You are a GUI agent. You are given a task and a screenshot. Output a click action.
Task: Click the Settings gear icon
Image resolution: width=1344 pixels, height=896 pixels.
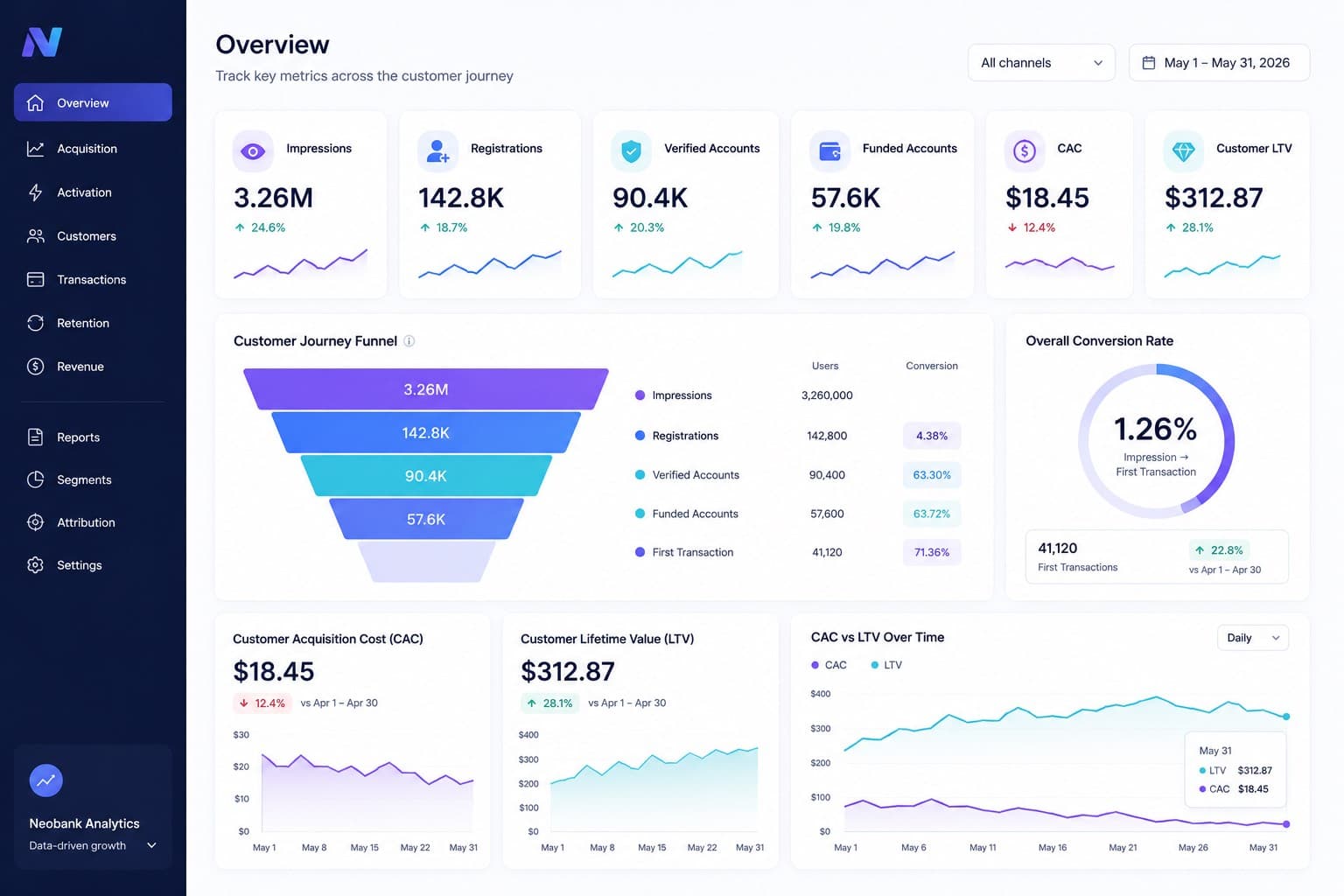(x=35, y=565)
